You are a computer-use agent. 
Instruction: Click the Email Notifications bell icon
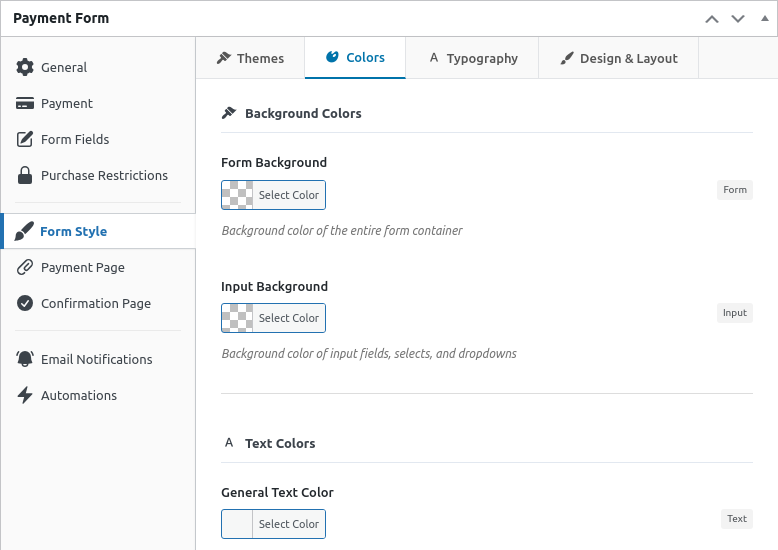(25, 359)
